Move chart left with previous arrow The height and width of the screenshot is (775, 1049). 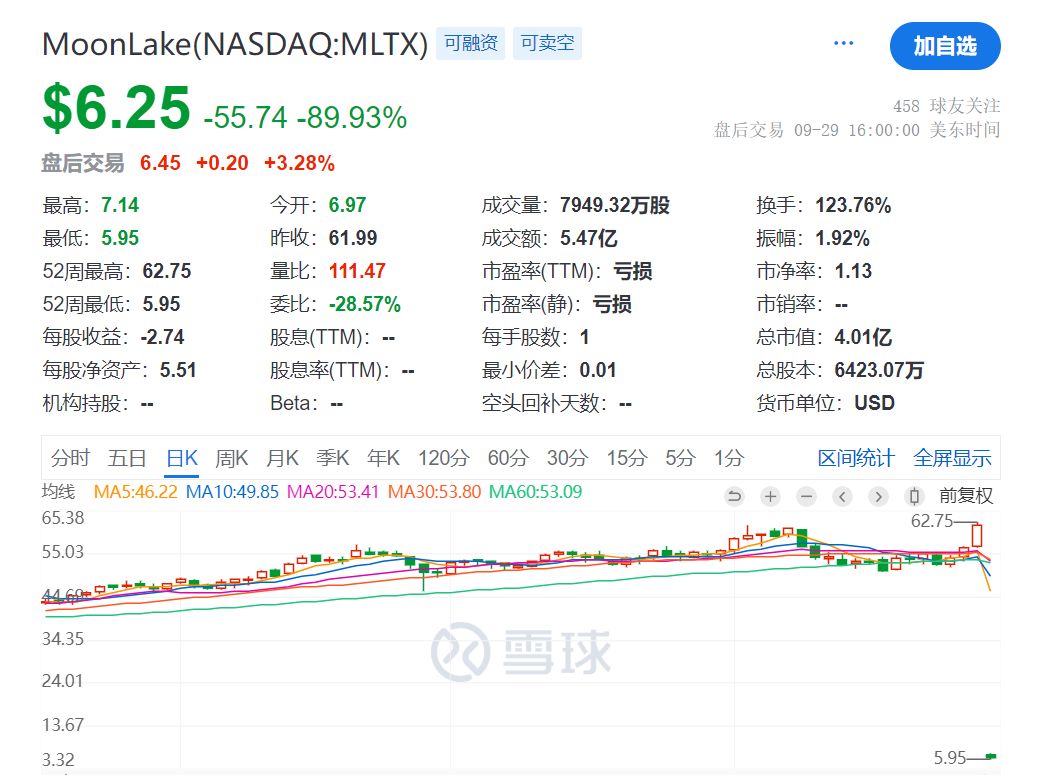coord(842,496)
